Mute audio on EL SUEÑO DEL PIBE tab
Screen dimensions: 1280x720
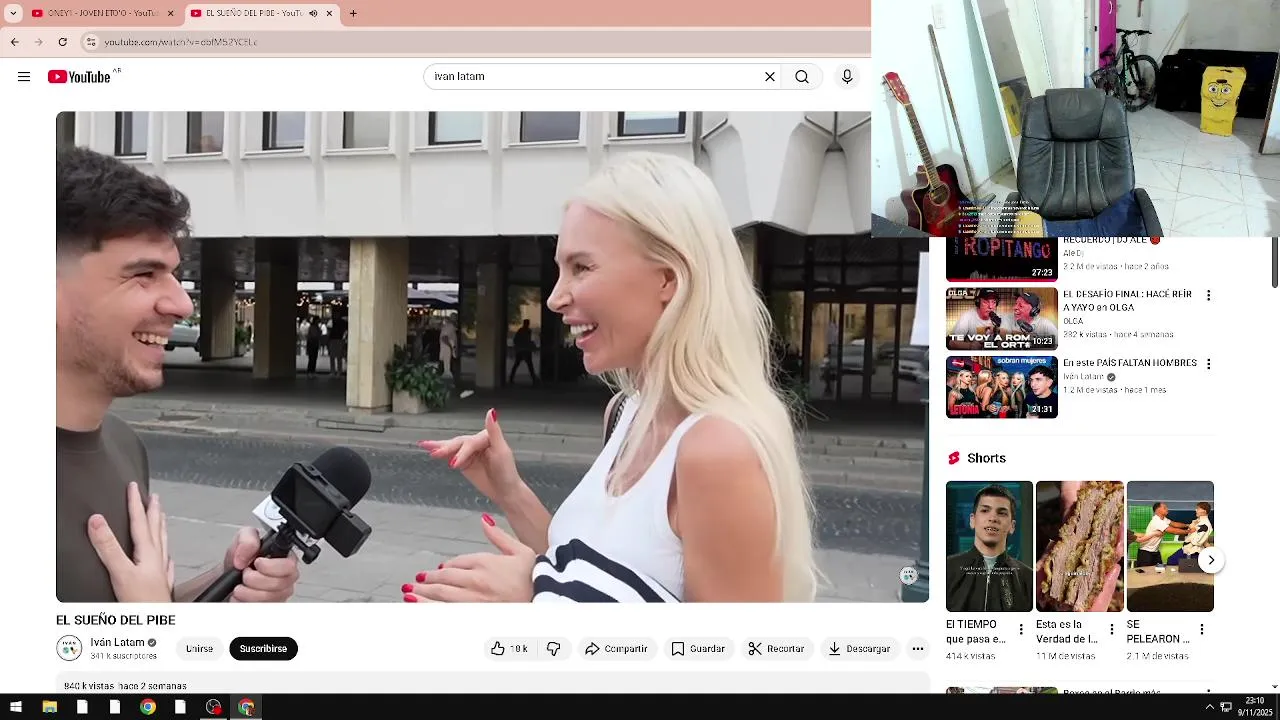[313, 14]
